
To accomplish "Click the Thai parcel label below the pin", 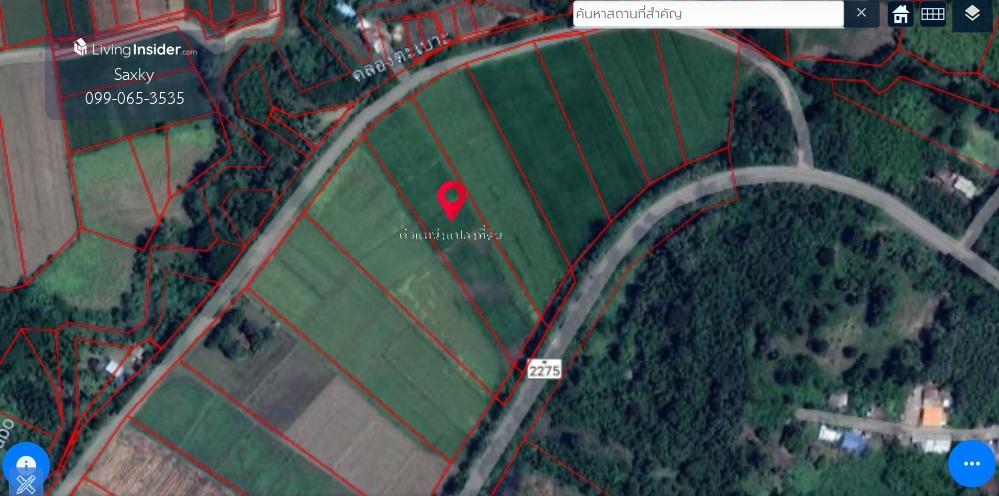I will [x=451, y=235].
